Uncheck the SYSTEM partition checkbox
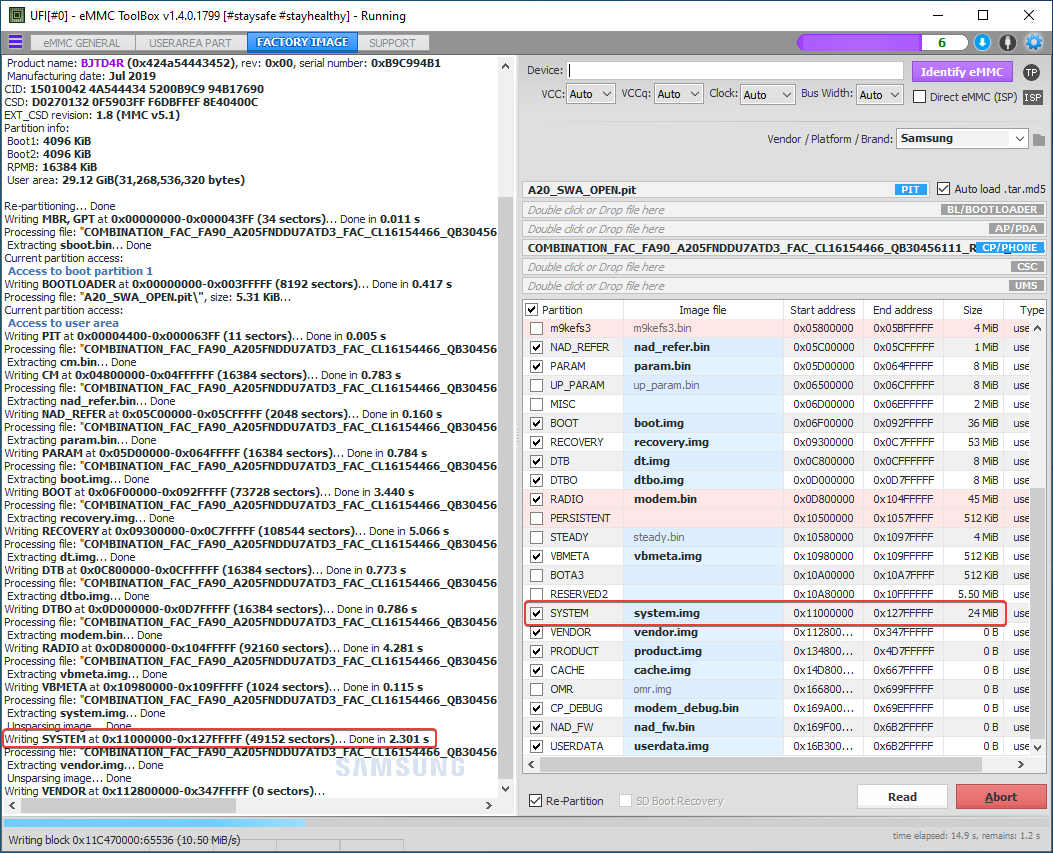Screen dimensions: 1053x853 537,613
